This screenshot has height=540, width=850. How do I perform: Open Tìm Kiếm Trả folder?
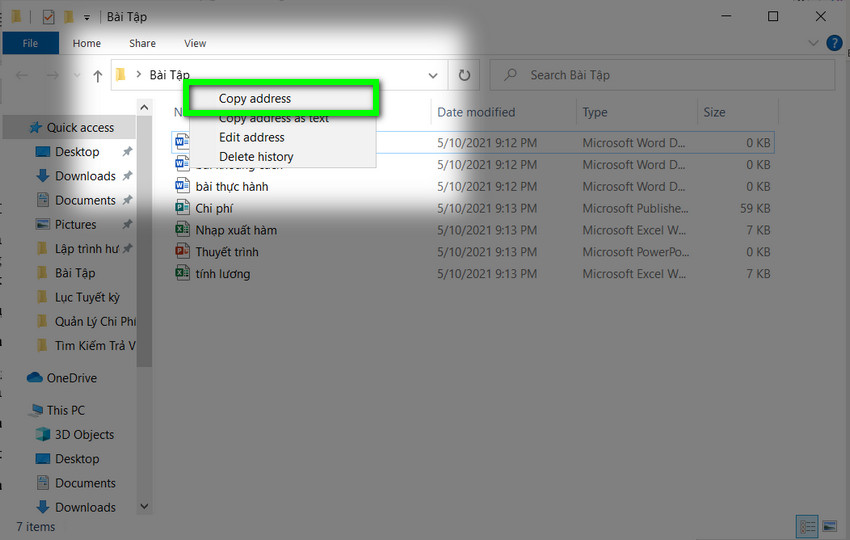click(95, 346)
